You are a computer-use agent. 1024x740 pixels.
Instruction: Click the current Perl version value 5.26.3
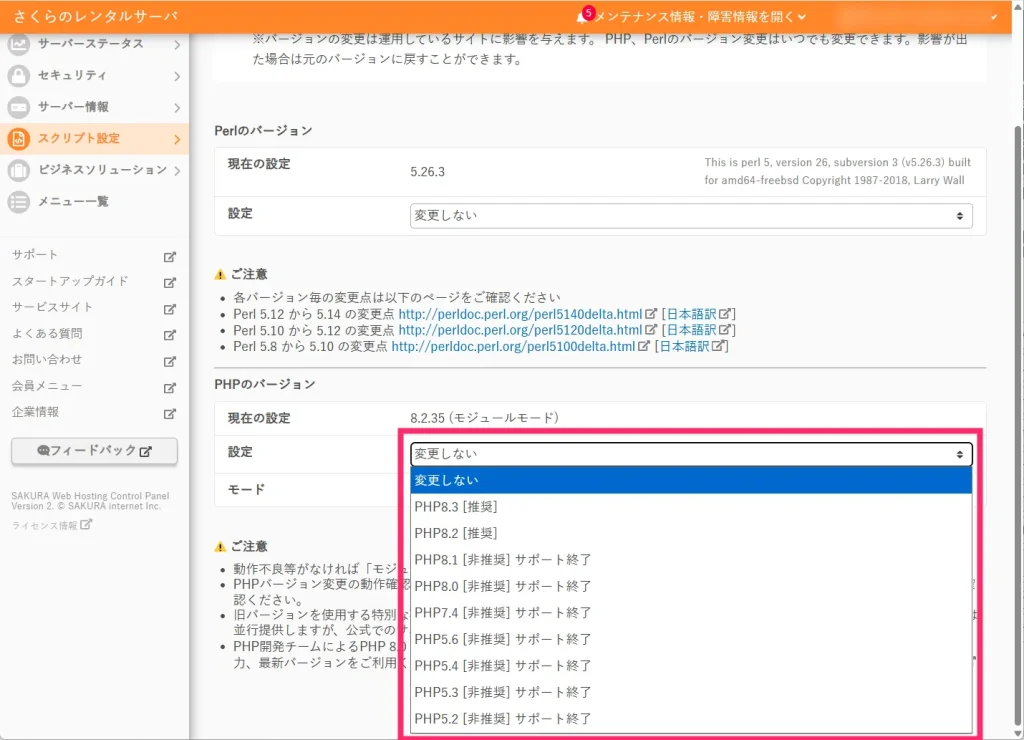[427, 172]
